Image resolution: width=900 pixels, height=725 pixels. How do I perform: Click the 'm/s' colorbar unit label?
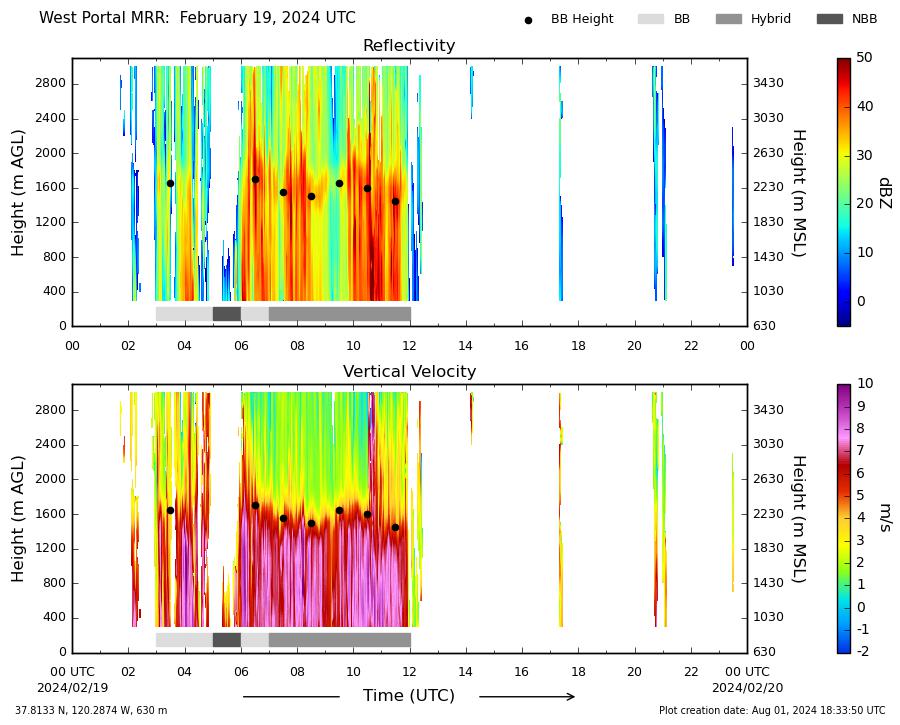(886, 518)
